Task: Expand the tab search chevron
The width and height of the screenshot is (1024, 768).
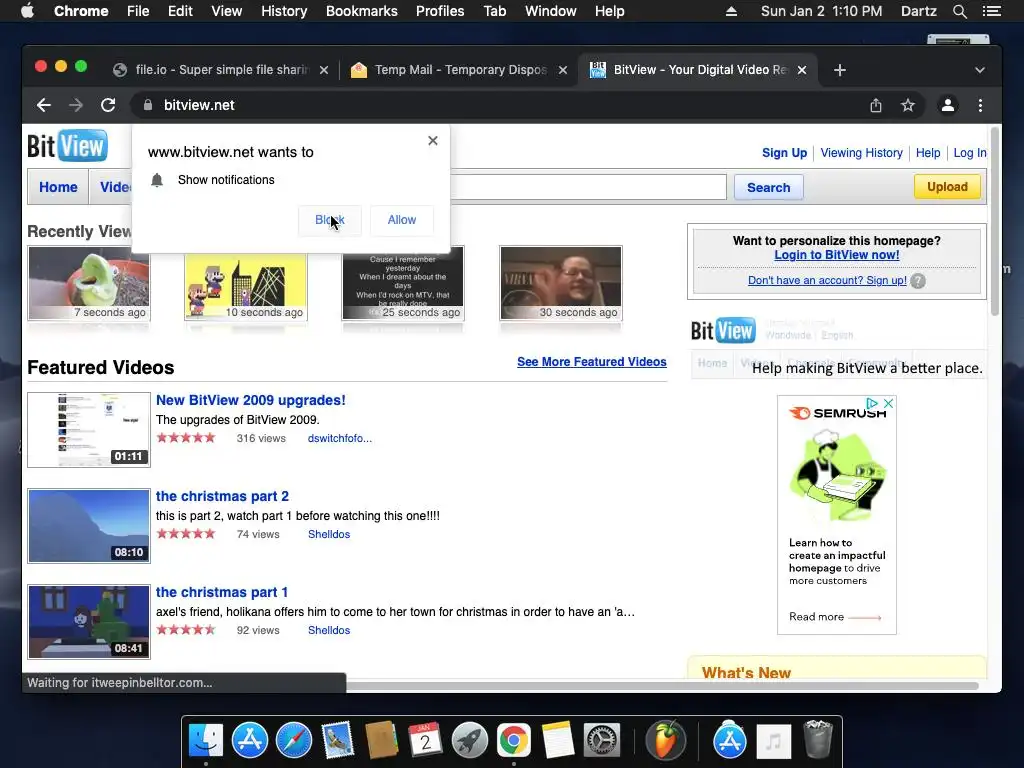Action: coord(980,70)
